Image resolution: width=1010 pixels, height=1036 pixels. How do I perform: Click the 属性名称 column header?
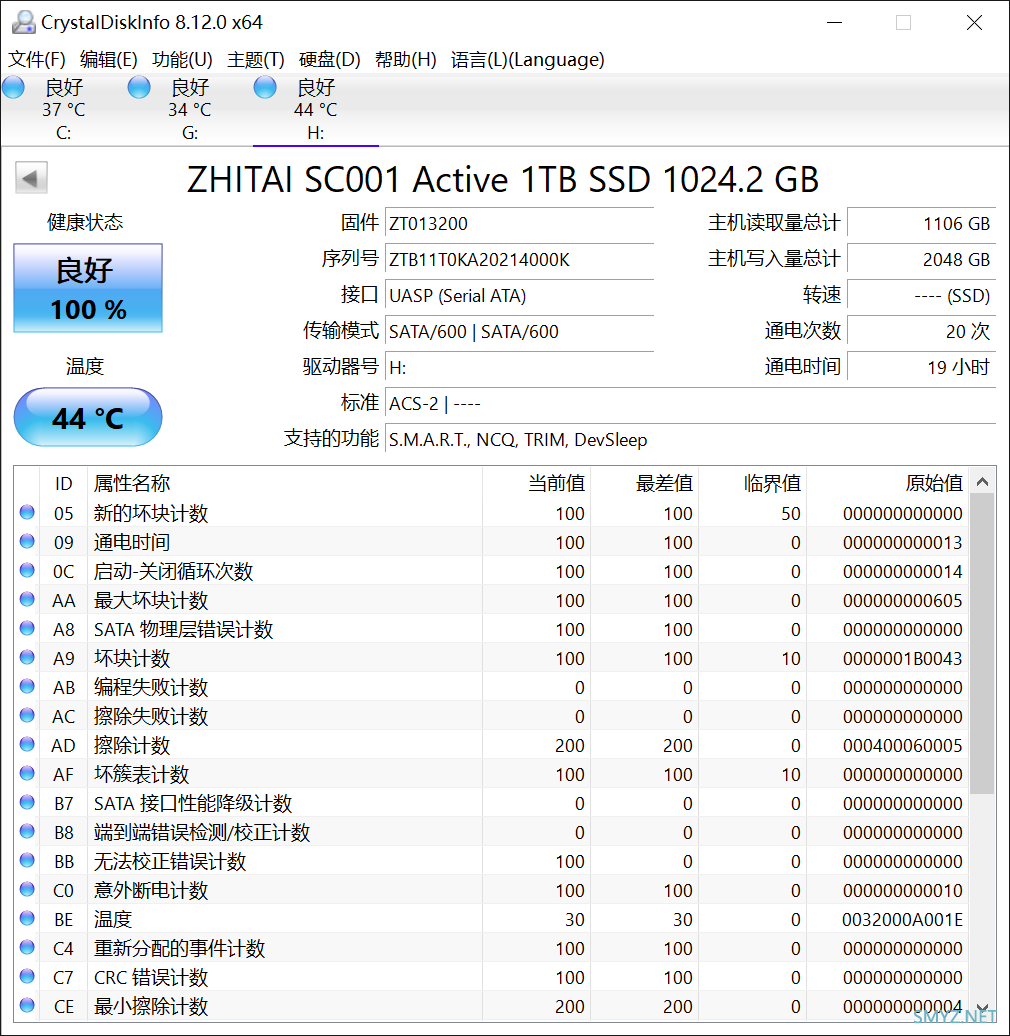click(x=285, y=484)
